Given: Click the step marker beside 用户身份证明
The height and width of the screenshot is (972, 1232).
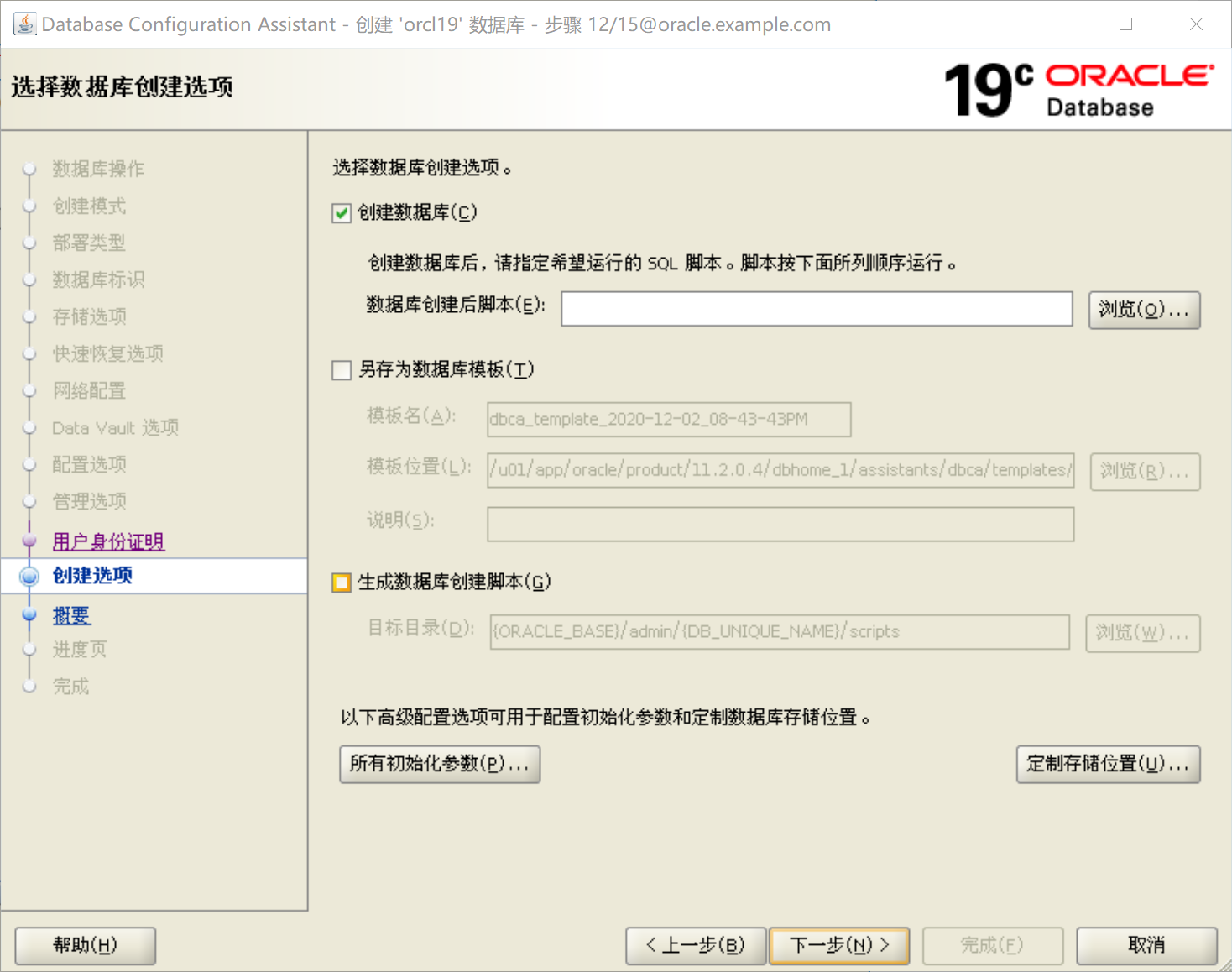Looking at the screenshot, I should 29,541.
